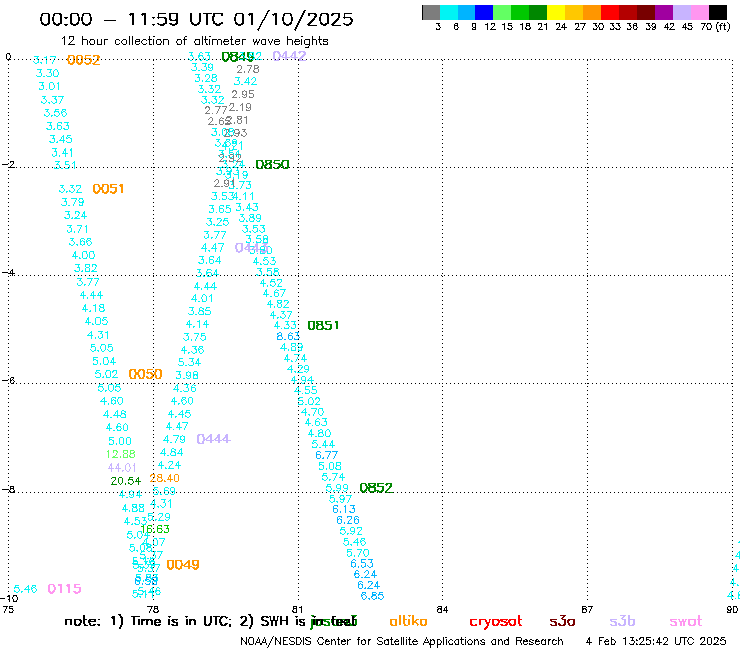Select the pink 0115 swot time label
The height and width of the screenshot is (650, 740).
65,589
